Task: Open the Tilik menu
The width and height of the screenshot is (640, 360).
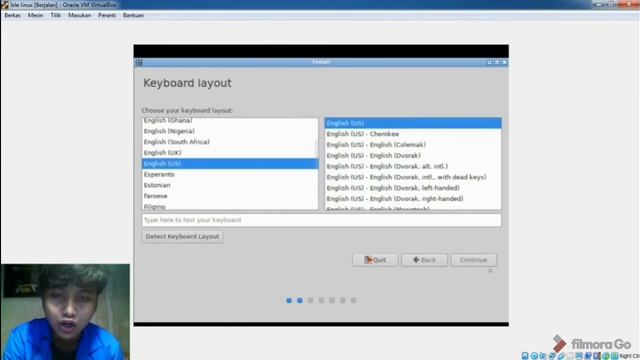Action: point(56,15)
